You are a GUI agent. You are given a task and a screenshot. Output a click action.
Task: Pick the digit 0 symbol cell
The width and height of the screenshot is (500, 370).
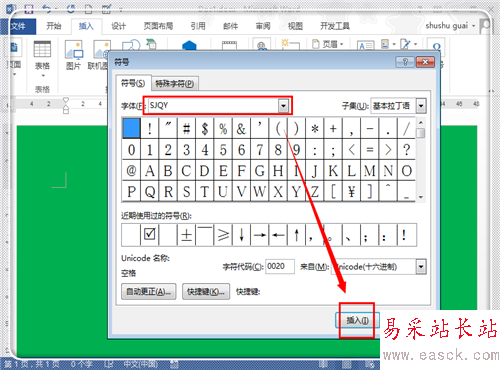pos(131,149)
